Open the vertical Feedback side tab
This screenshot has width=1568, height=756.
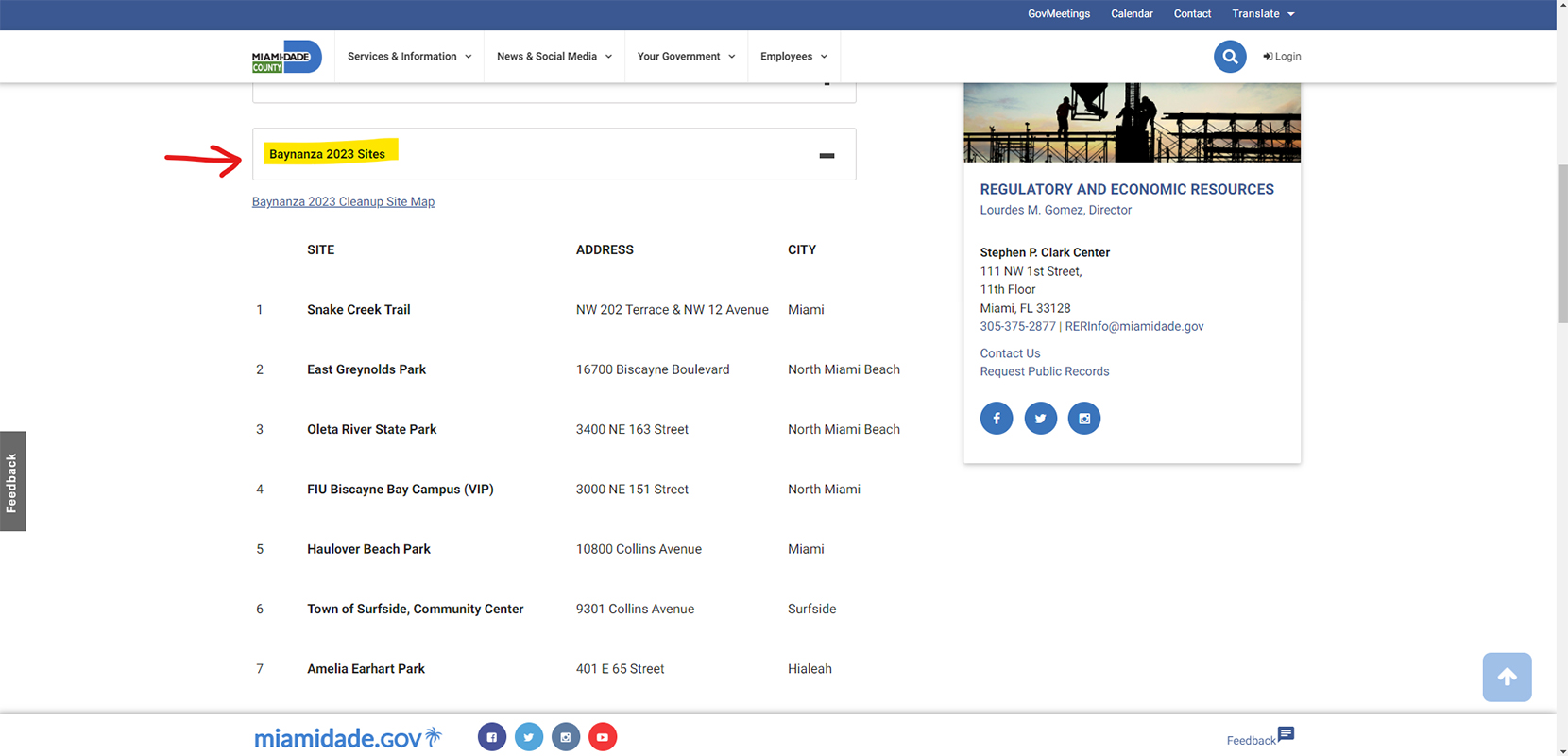(x=12, y=482)
